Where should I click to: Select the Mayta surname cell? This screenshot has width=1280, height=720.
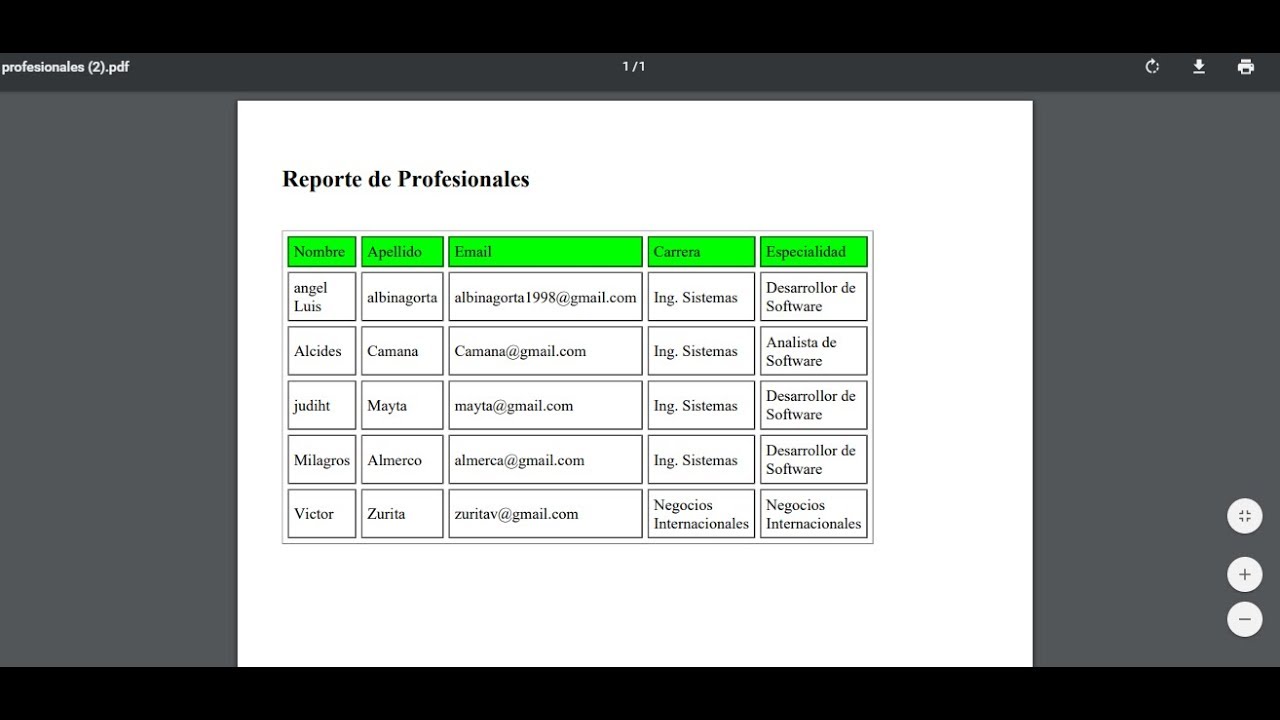pyautogui.click(x=402, y=405)
